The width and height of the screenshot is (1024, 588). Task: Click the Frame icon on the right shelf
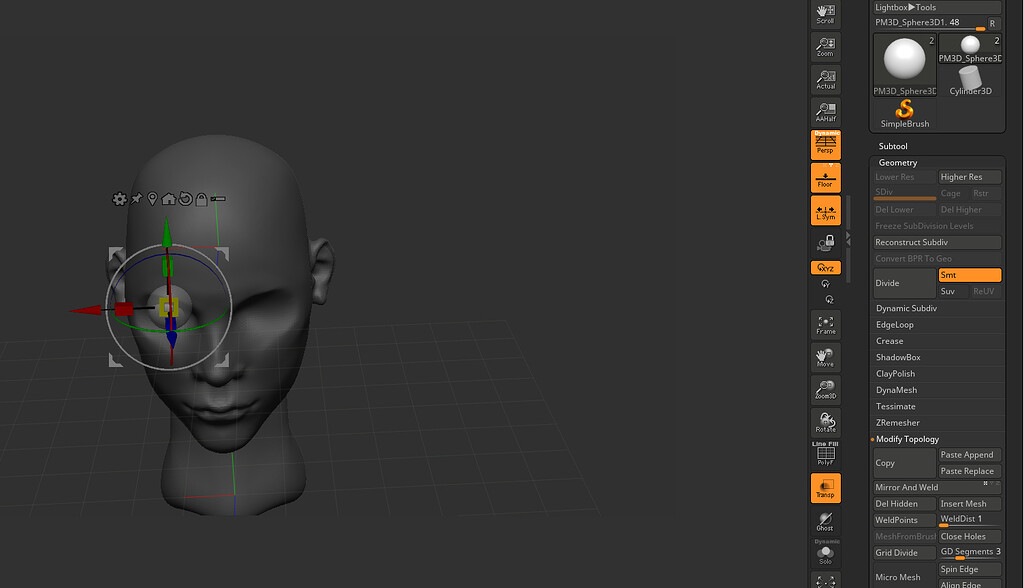point(825,324)
